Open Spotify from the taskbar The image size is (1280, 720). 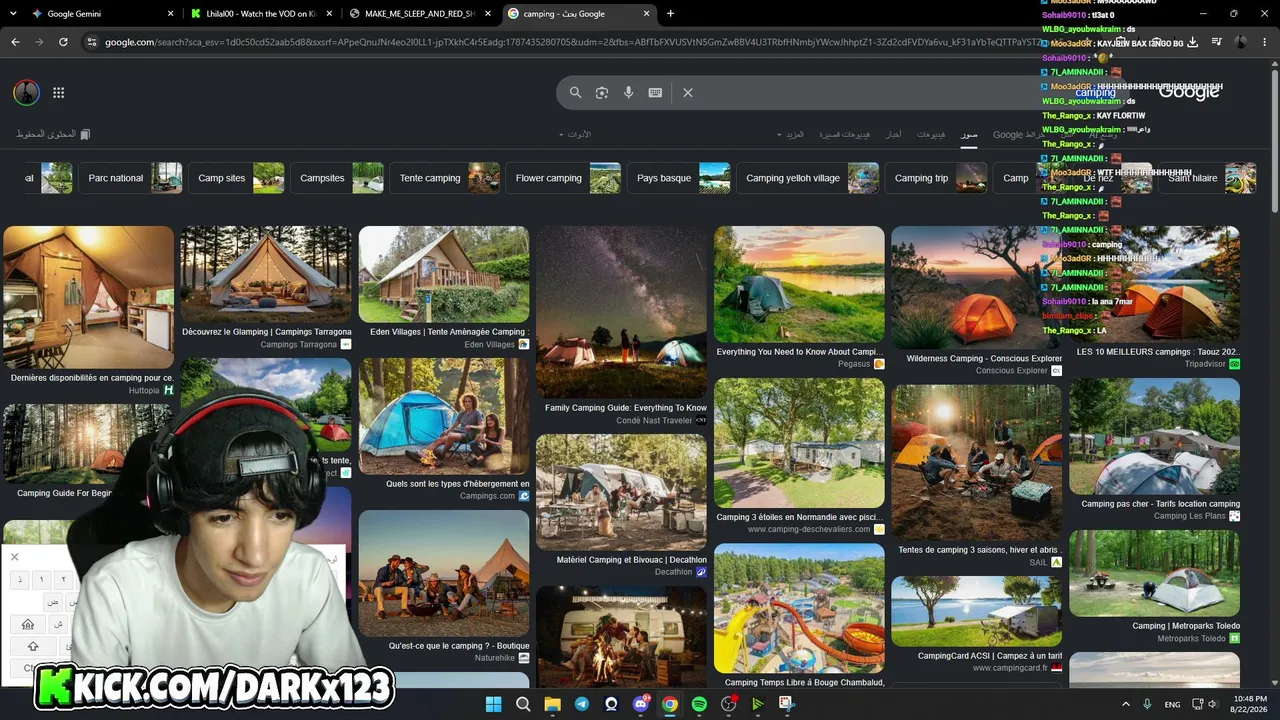click(x=699, y=704)
